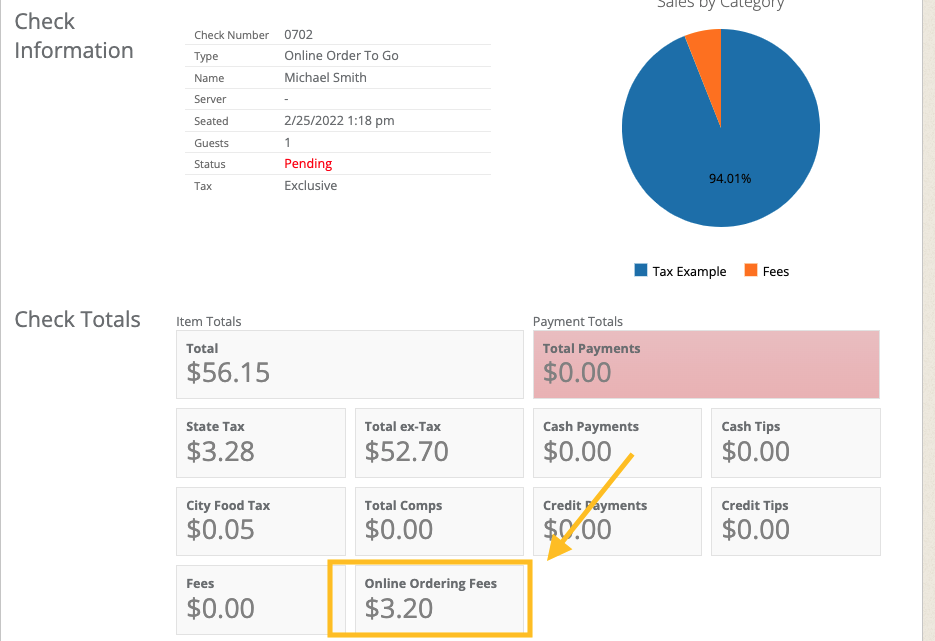The height and width of the screenshot is (641, 935).
Task: Click the Exclusive tax value
Action: tap(310, 185)
